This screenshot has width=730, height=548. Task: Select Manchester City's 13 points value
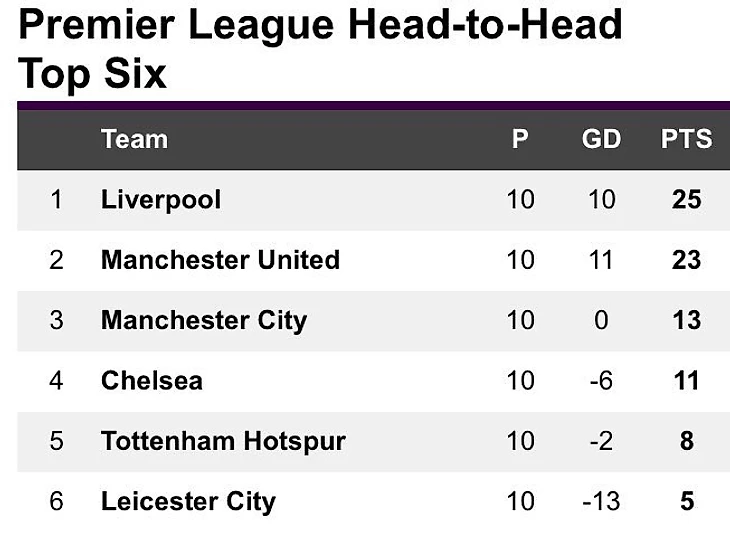point(687,321)
